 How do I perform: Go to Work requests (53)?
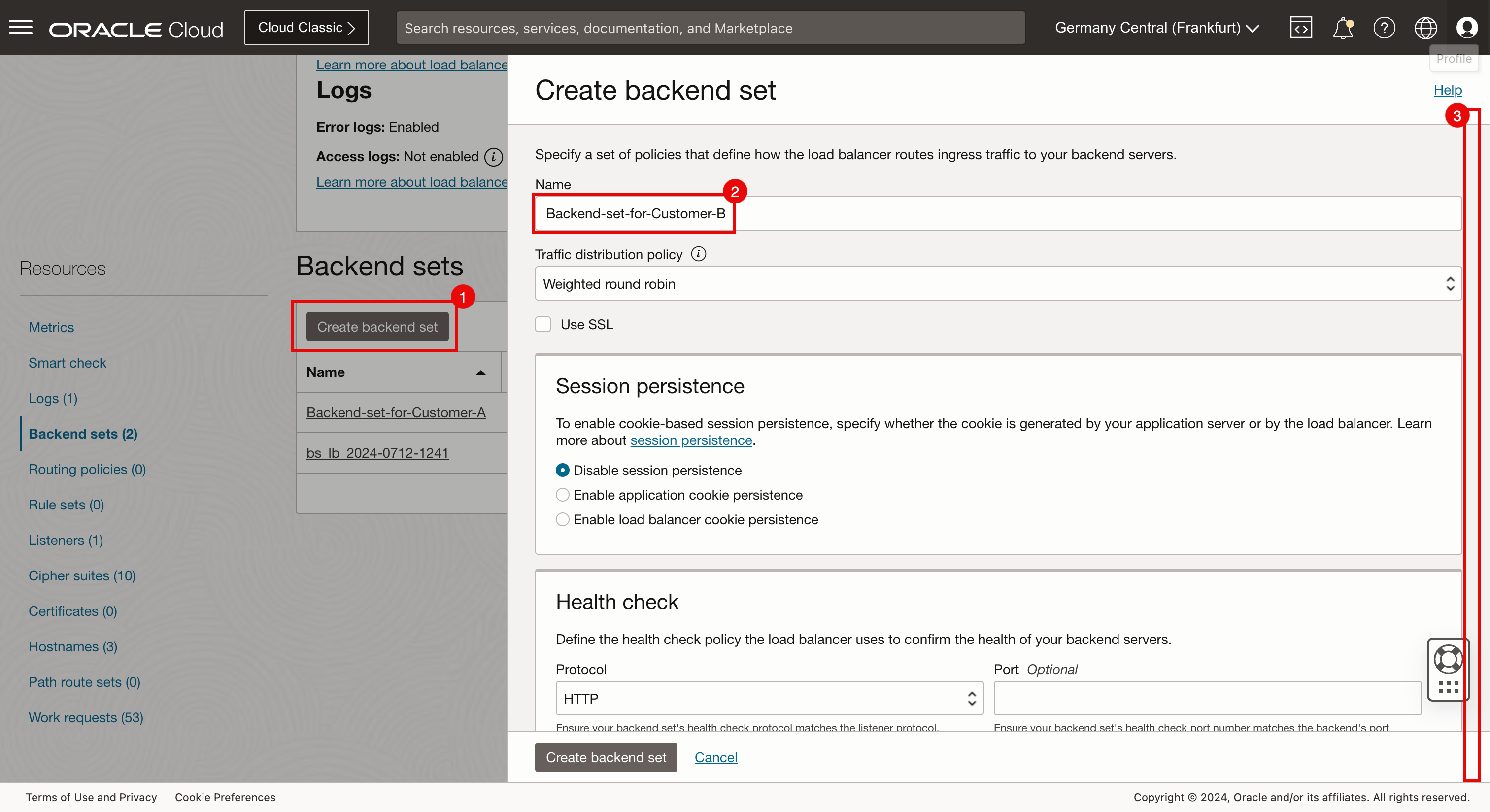click(x=86, y=717)
